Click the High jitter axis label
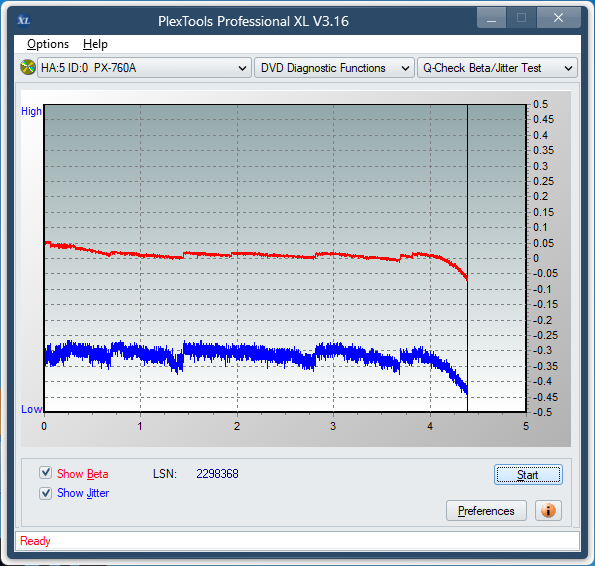 coord(31,111)
